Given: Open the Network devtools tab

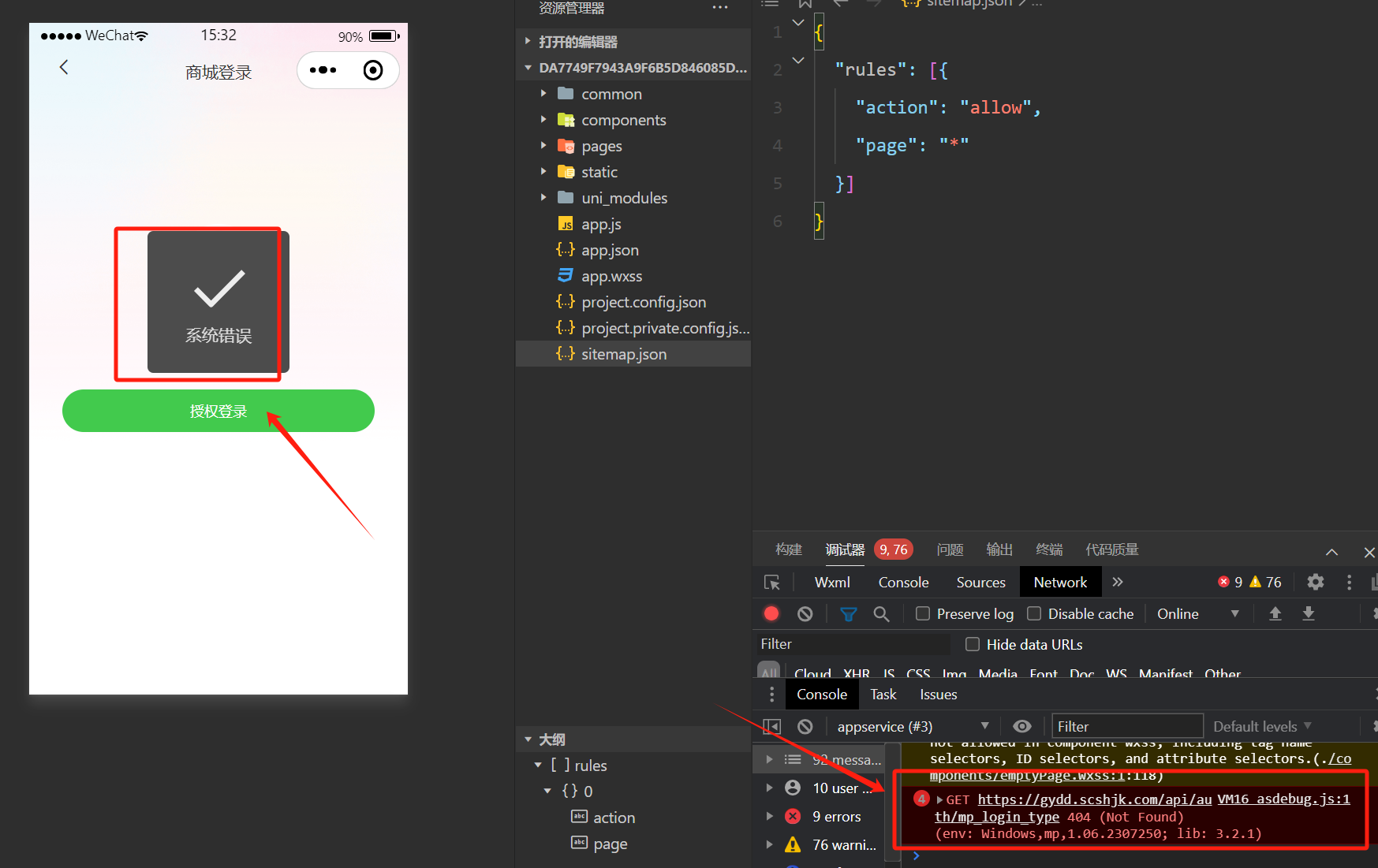Looking at the screenshot, I should pos(1060,583).
